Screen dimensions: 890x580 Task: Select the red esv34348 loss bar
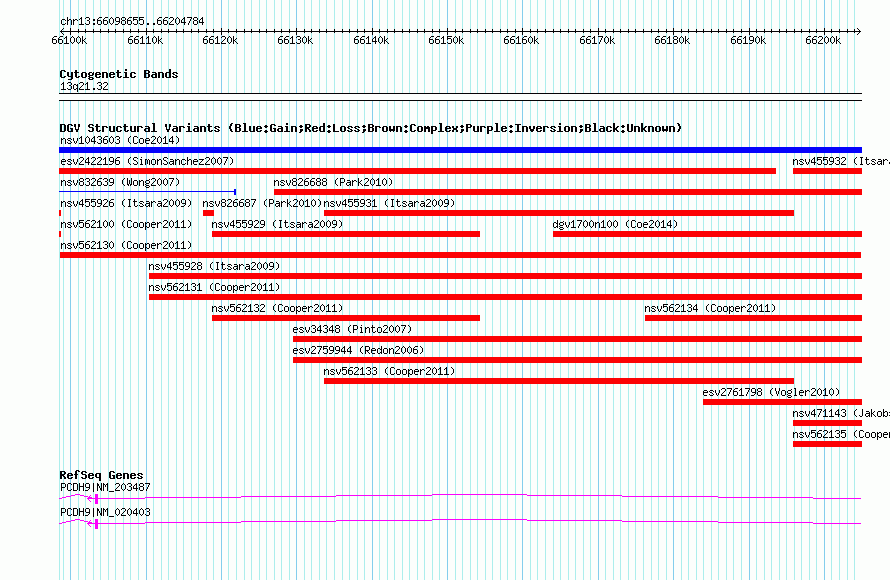point(577,339)
